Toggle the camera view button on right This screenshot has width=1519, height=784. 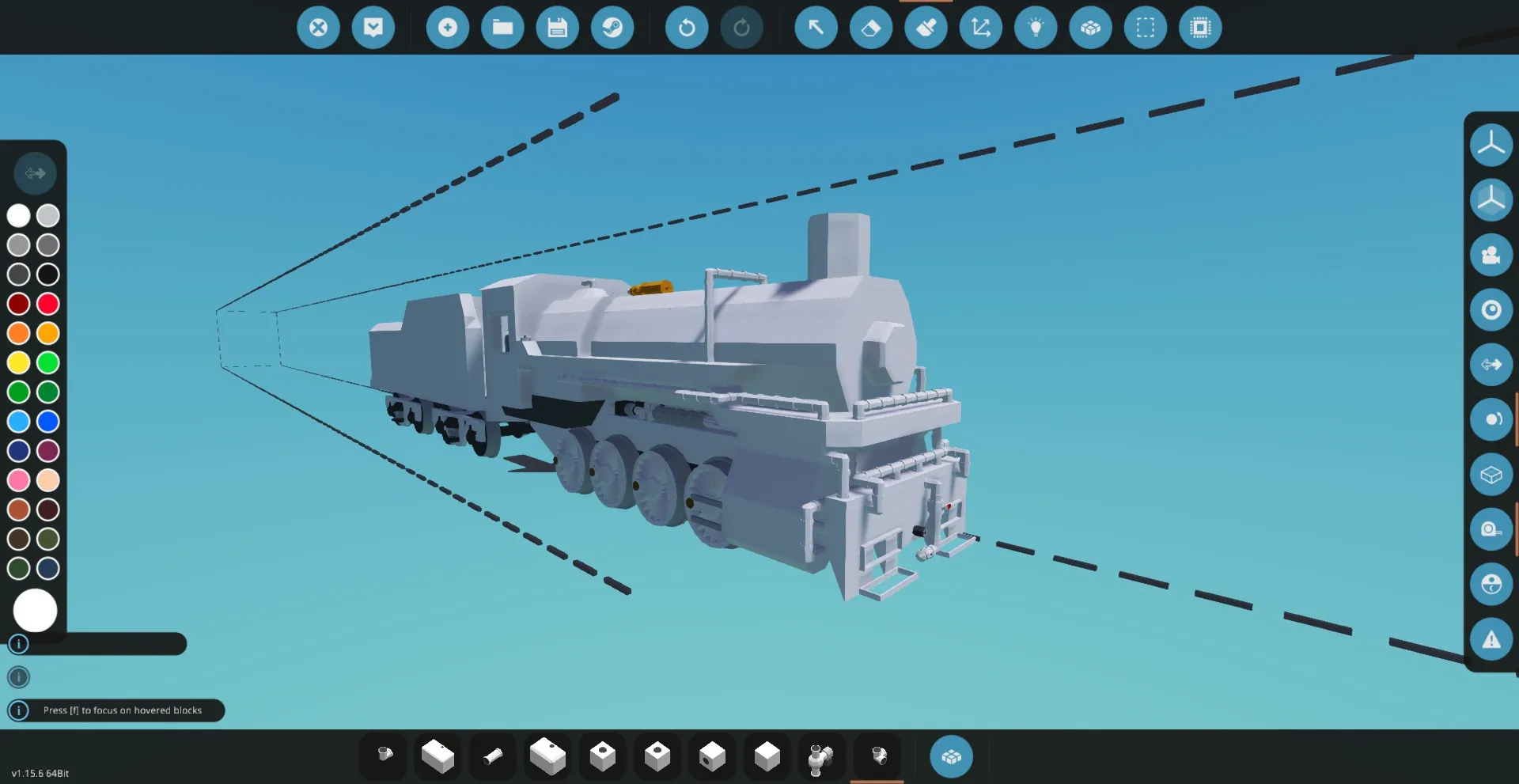tap(1491, 255)
